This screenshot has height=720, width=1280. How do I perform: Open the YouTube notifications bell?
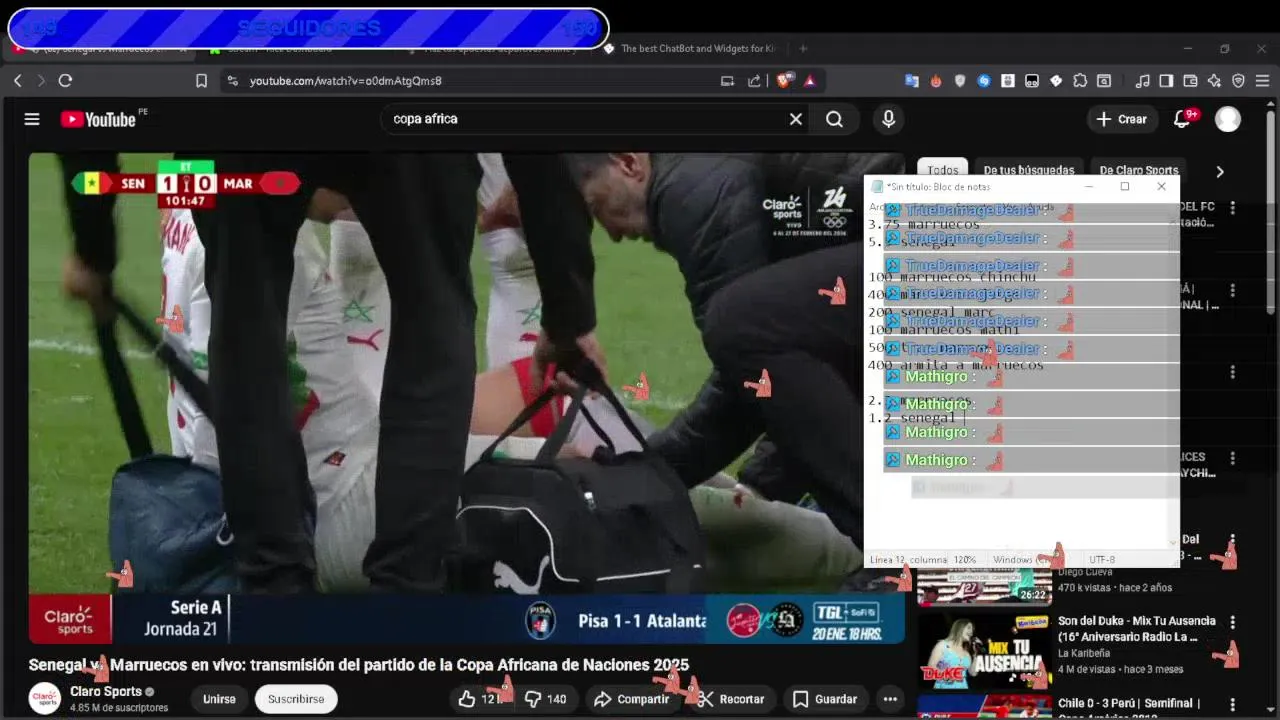pos(1183,119)
